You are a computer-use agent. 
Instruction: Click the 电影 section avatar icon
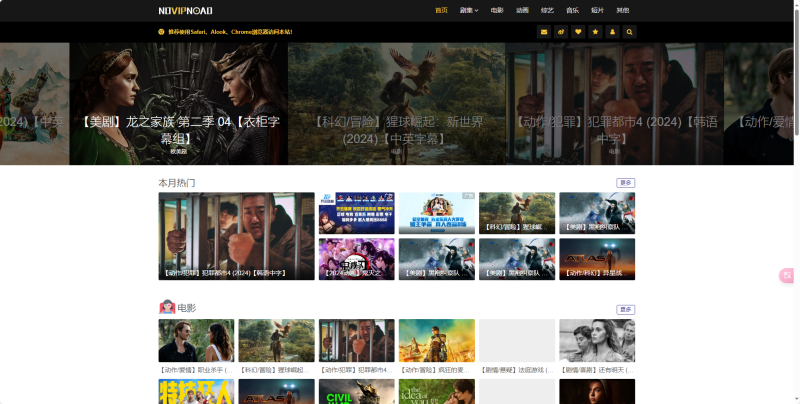click(x=167, y=308)
